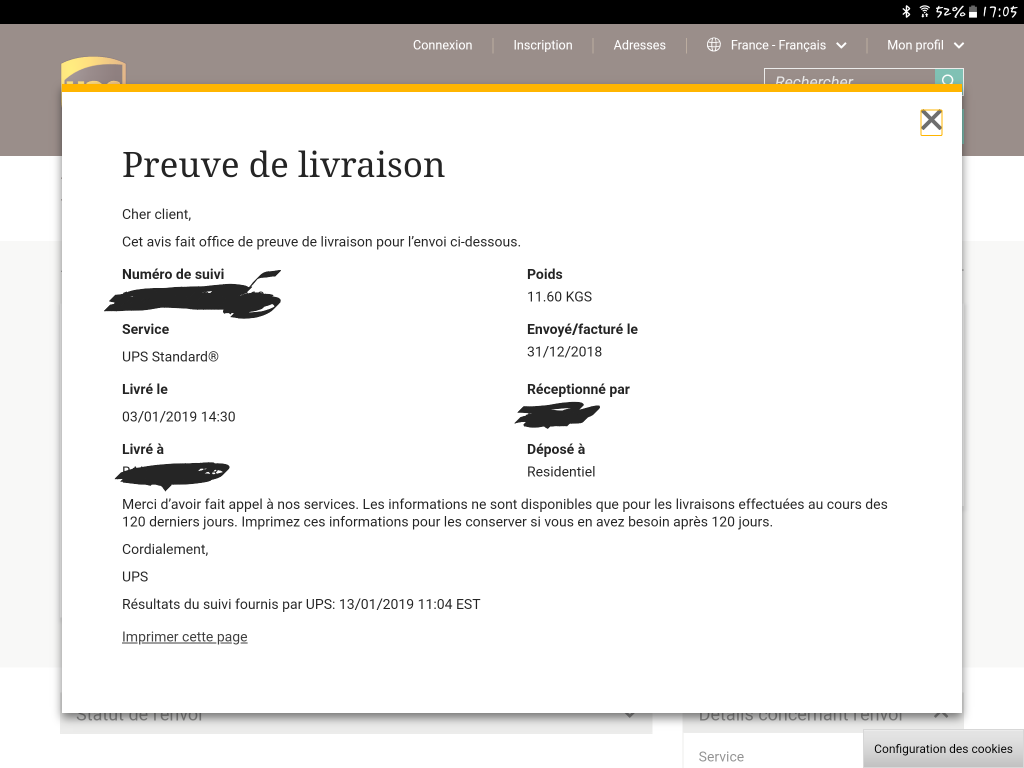This screenshot has width=1024, height=768.
Task: Open the Connexion link
Action: point(442,45)
